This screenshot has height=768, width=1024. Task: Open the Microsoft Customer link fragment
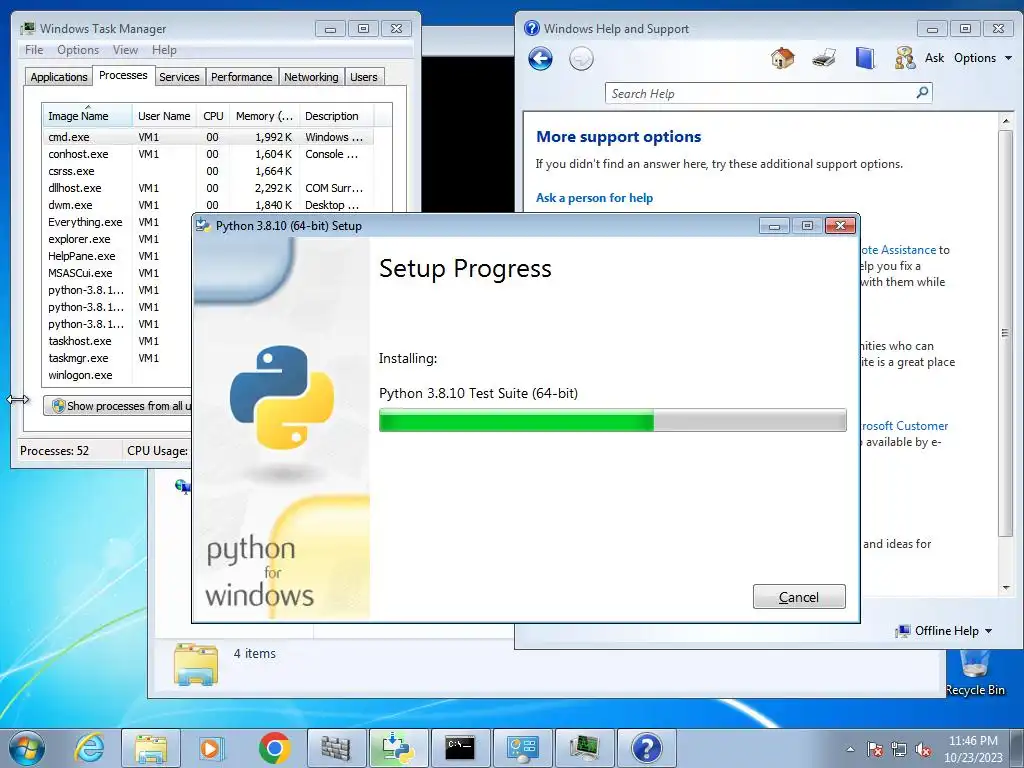point(904,426)
